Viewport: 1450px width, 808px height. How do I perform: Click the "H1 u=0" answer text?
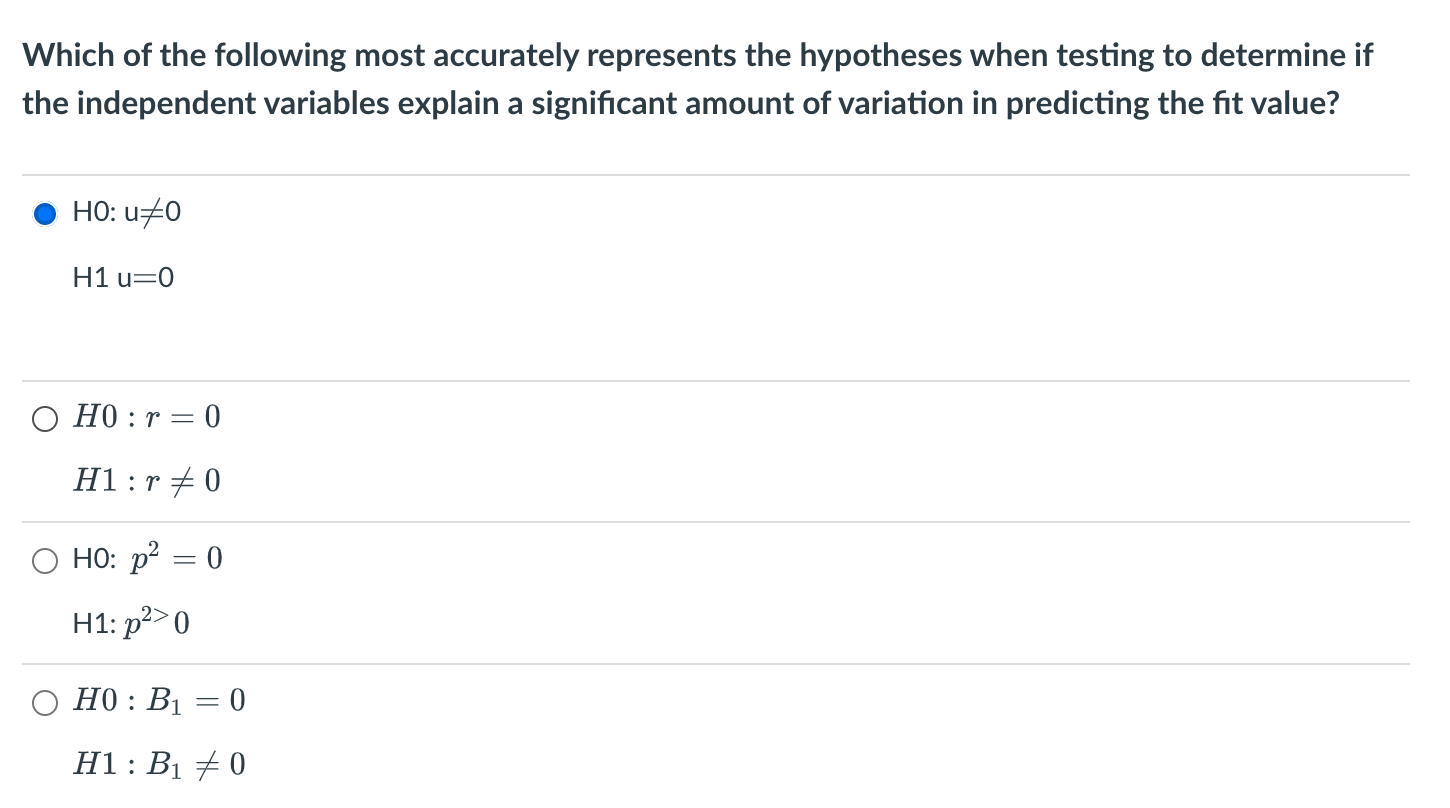tap(123, 279)
